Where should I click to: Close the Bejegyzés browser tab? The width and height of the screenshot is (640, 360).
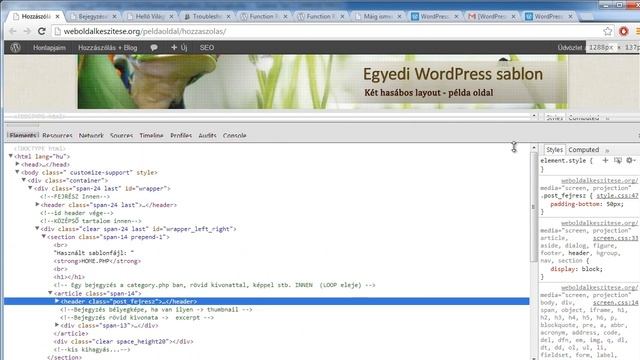(114, 17)
